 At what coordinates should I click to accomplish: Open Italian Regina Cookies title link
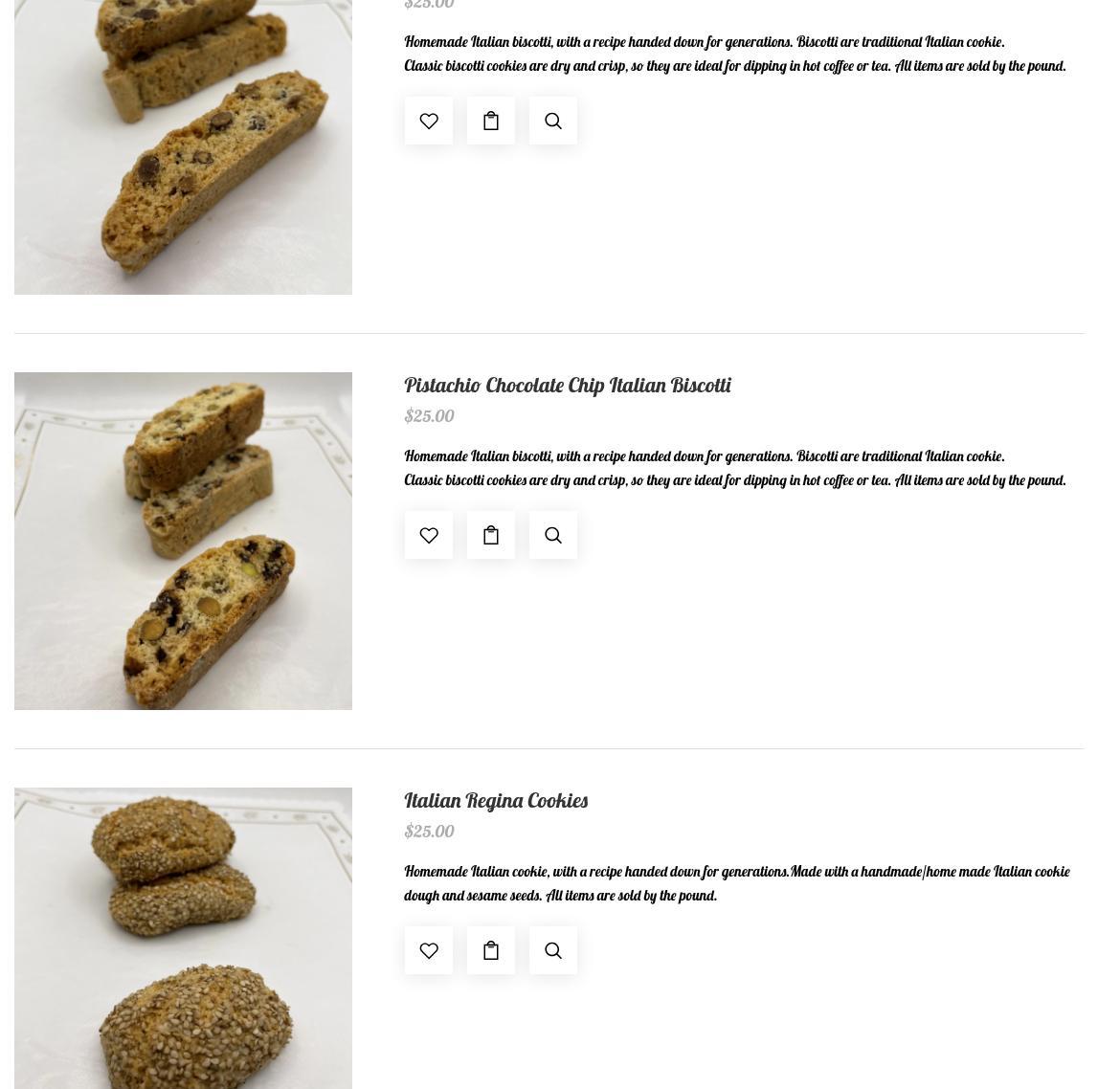496,801
